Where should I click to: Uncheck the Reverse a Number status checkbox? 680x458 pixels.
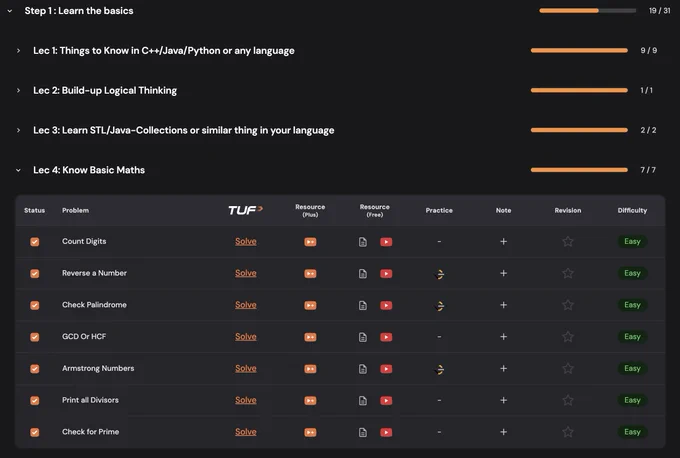(x=35, y=274)
